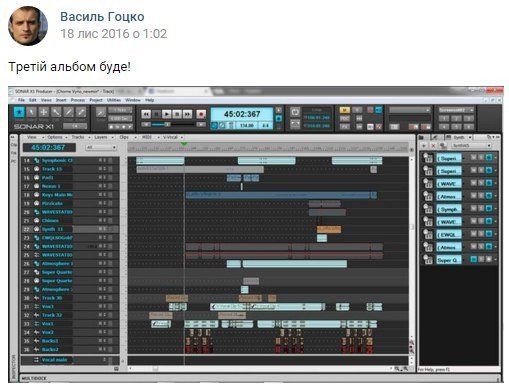Open the File menu

pos(21,100)
